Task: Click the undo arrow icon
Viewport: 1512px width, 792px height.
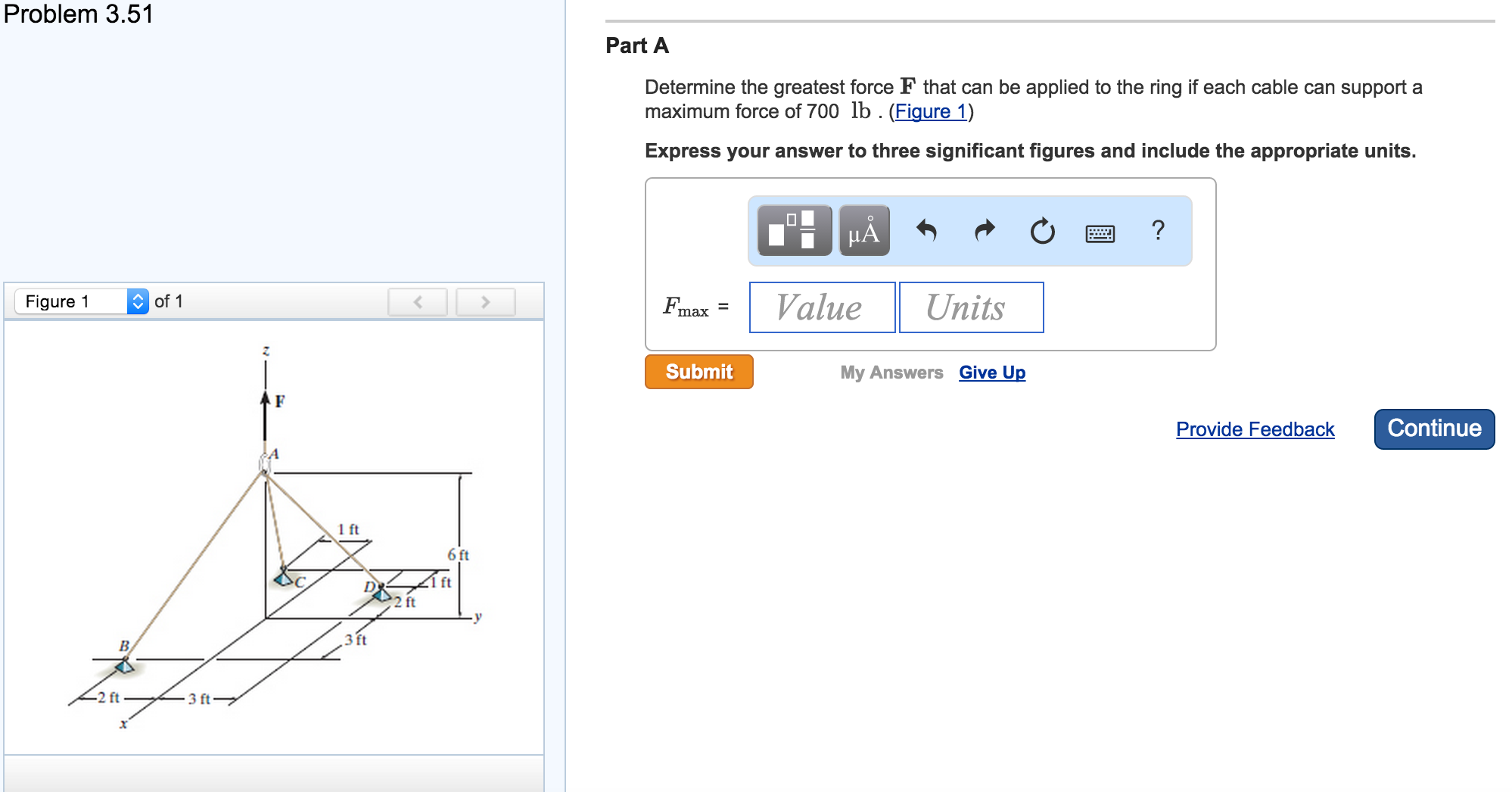Action: [x=926, y=230]
